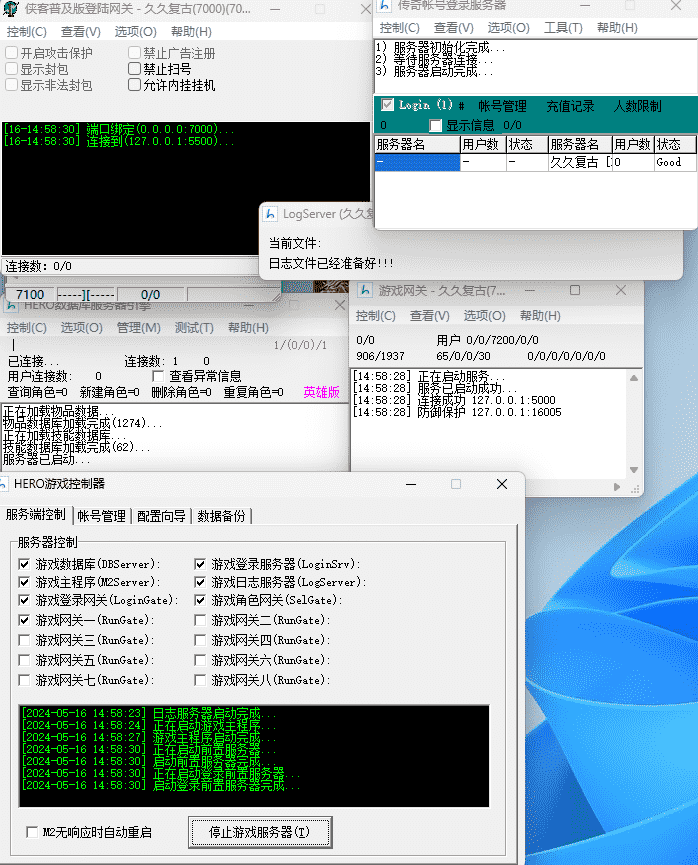Open 控制(C) menu in database server window
The width and height of the screenshot is (698, 865).
26,328
